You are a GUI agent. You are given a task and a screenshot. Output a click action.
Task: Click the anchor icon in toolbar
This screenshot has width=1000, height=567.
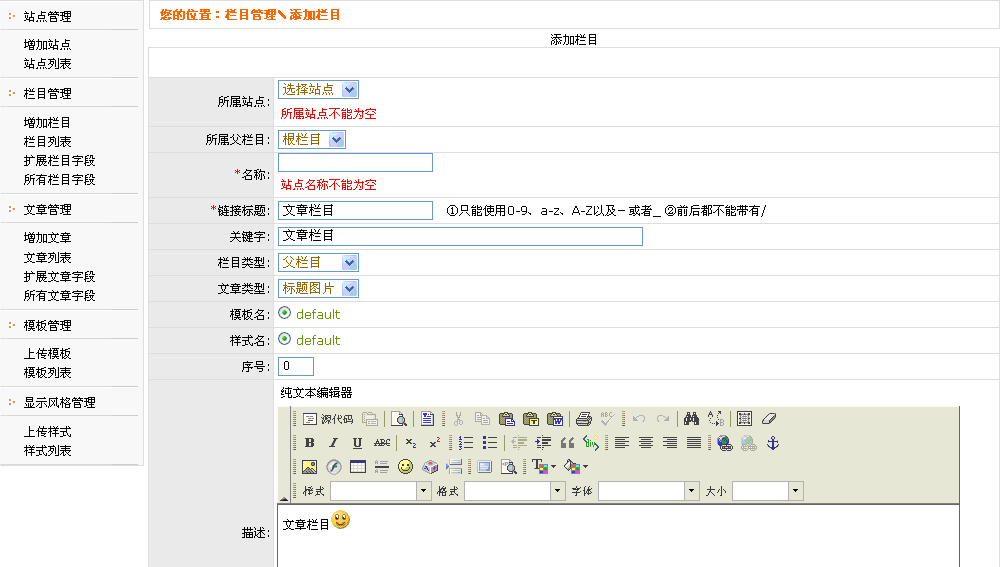tap(772, 443)
